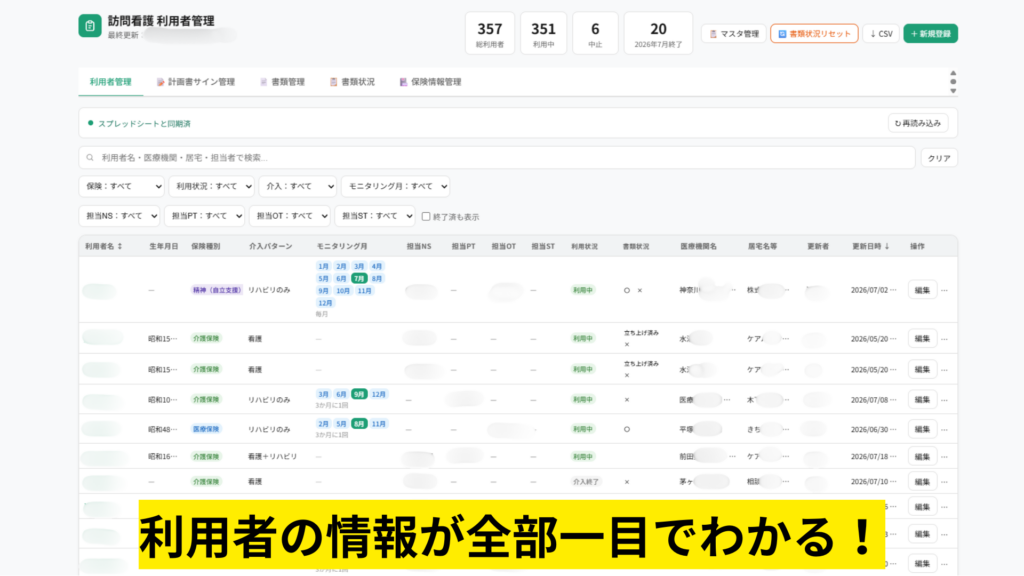Open more options for 2026/07/18 row
Screen dimensions: 1024x576
tap(945, 456)
